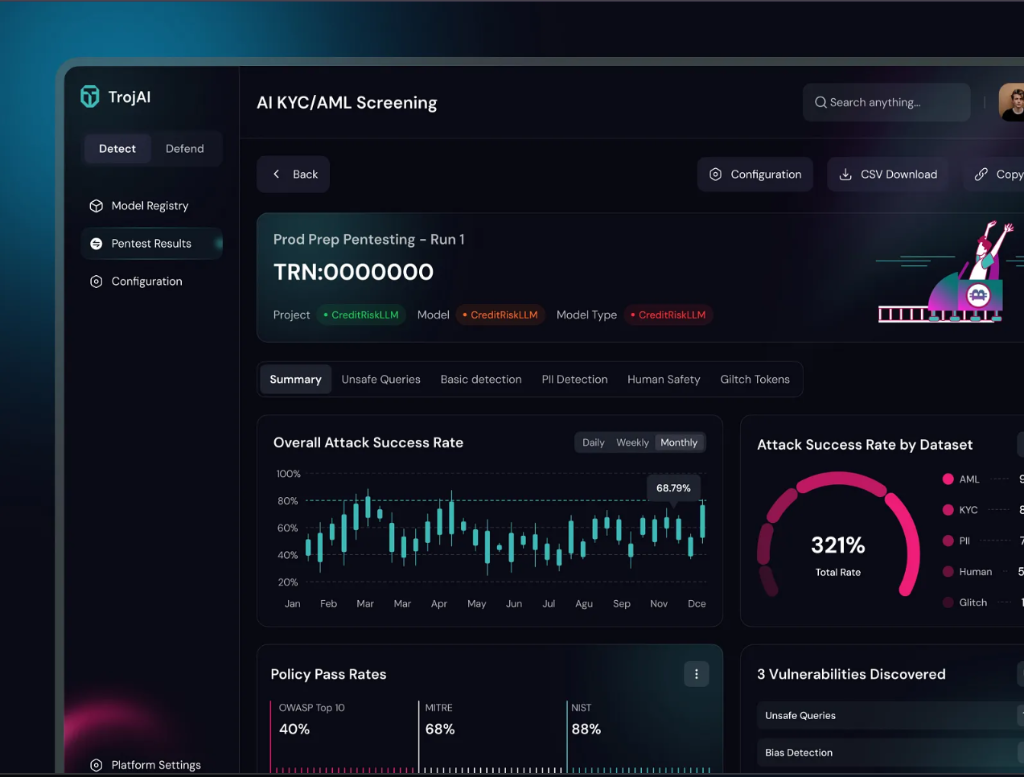Click the KYC legend color dot

(x=948, y=510)
